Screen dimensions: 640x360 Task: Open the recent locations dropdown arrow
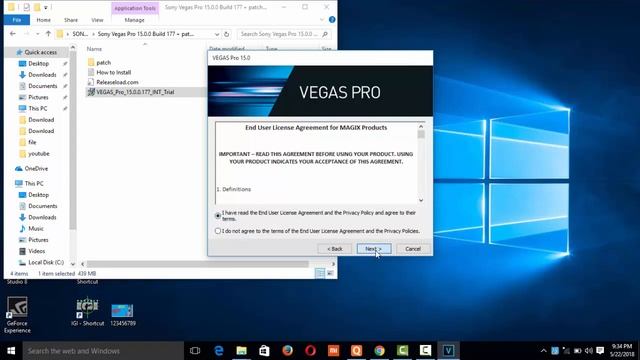pos(38,34)
